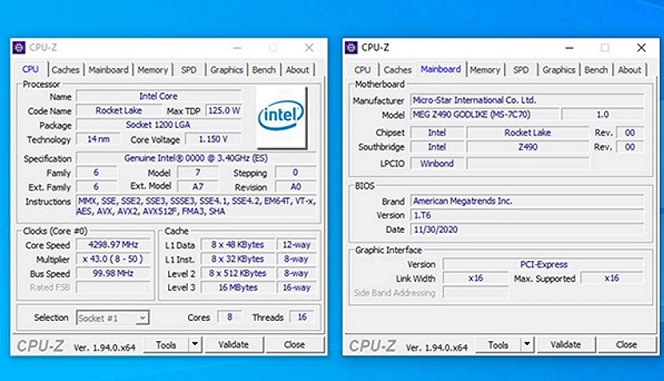Click Tools button in right window
This screenshot has width=664, height=381.
click(498, 345)
